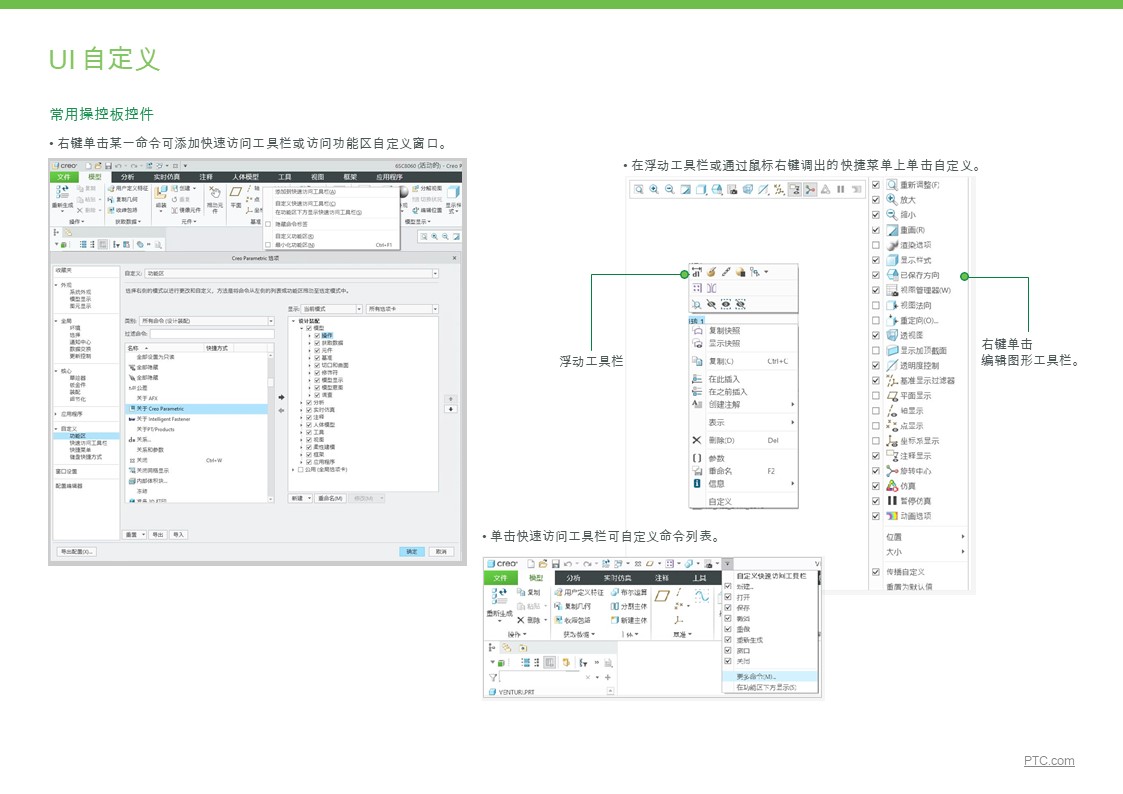Click 取消 button in options dialog
Image resolution: width=1123 pixels, height=794 pixels.
441,552
